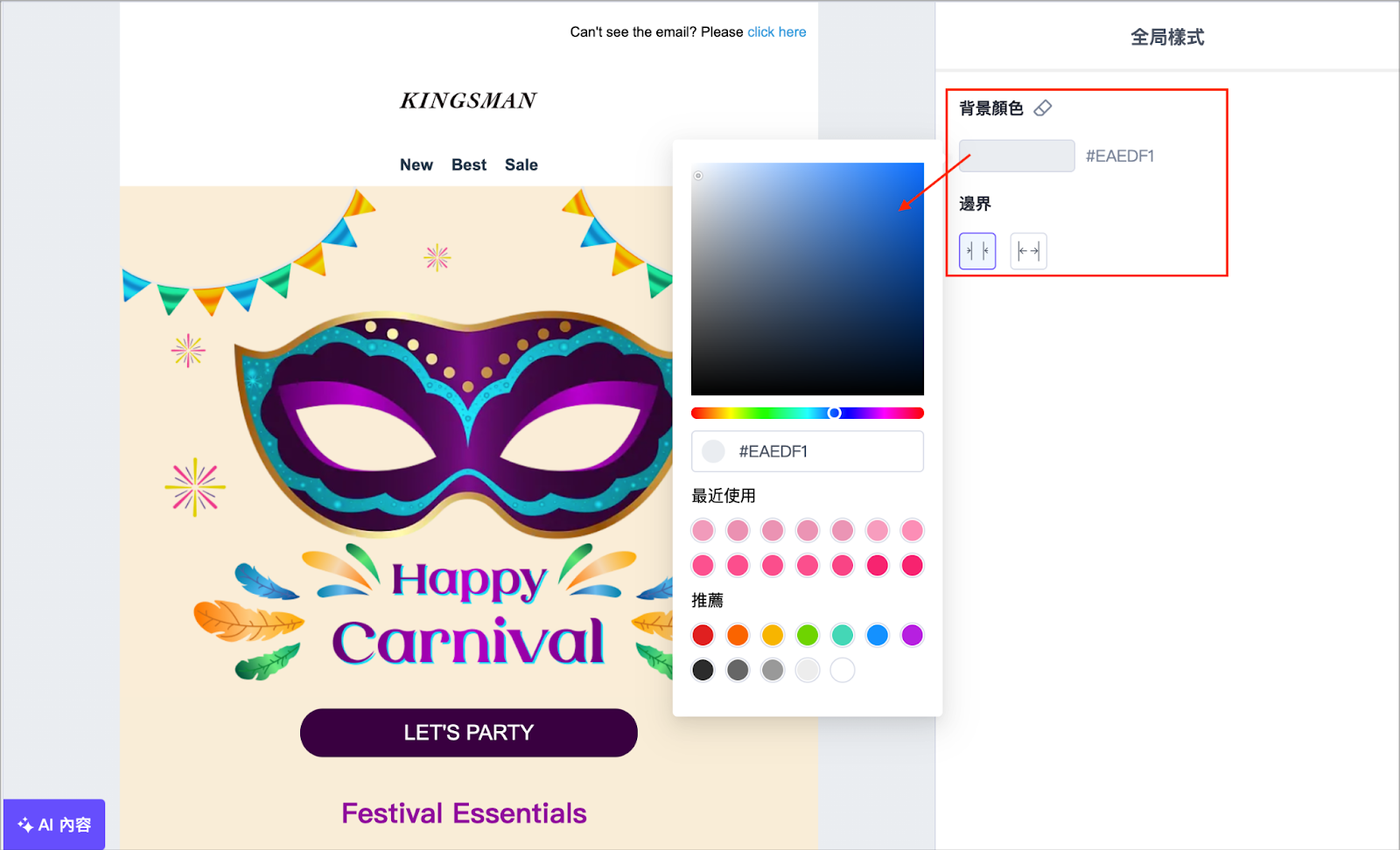Select the white recommended color swatch

click(842, 670)
